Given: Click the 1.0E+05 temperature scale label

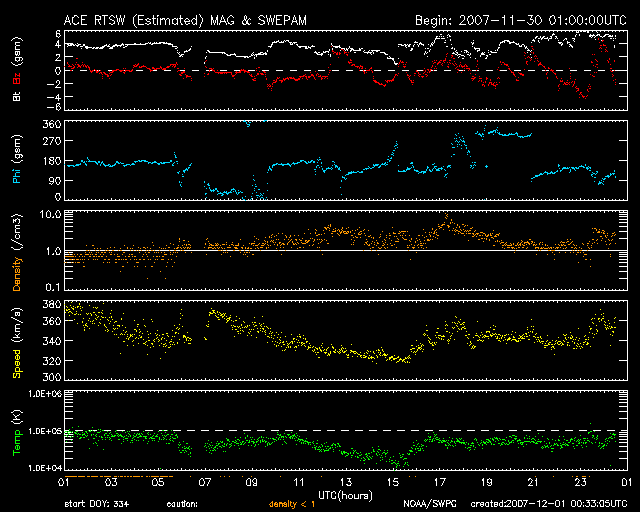Looking at the screenshot, I should tap(45, 431).
